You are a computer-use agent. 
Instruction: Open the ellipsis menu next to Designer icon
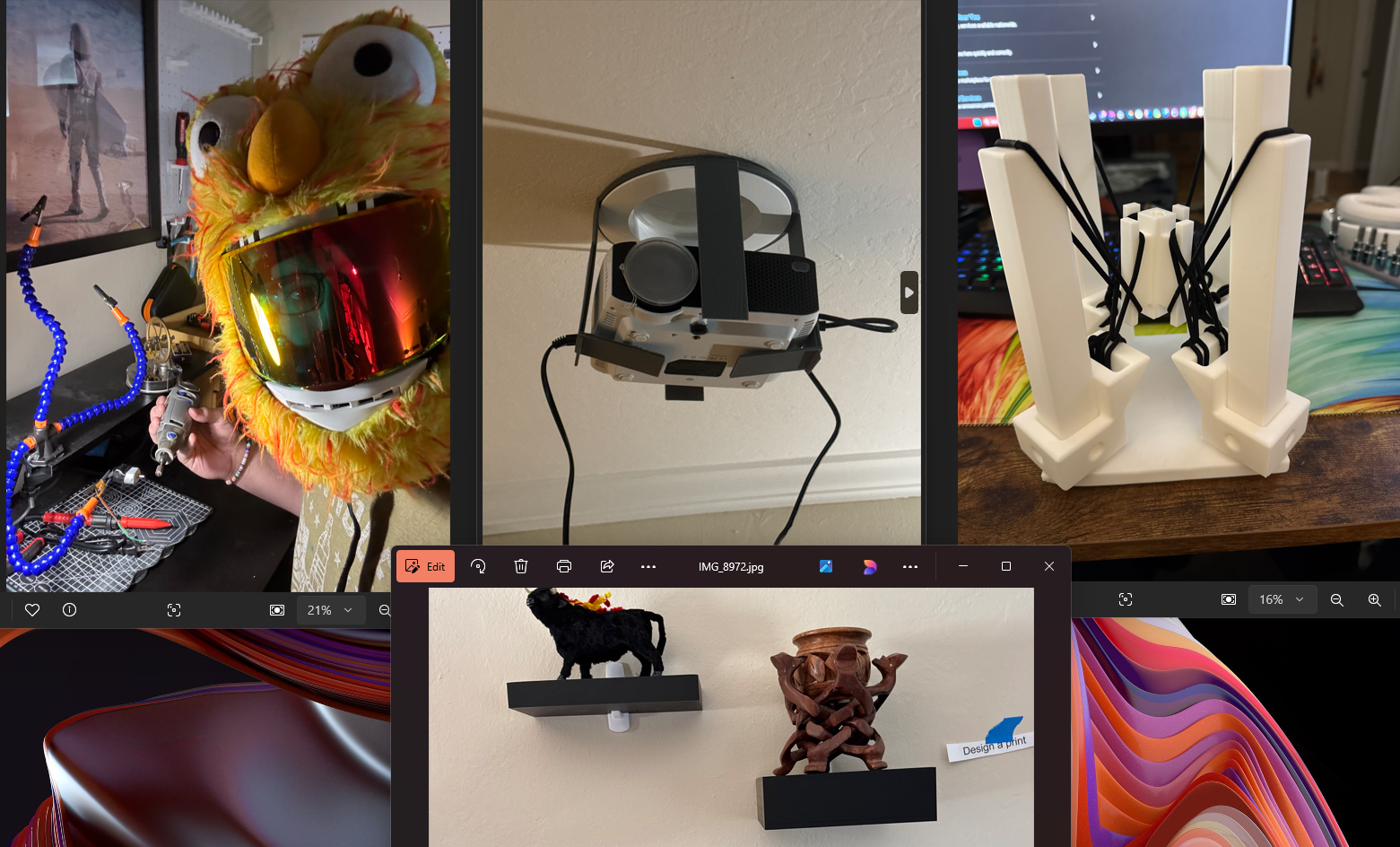coord(910,566)
